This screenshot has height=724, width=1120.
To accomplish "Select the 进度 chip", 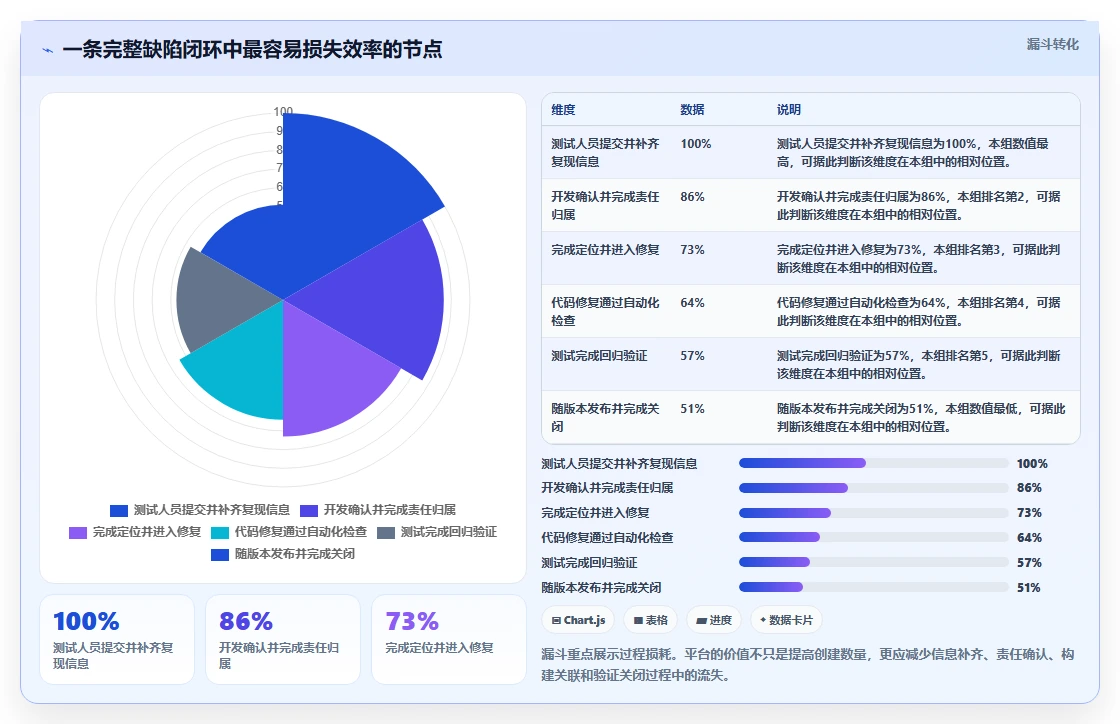I will point(714,620).
